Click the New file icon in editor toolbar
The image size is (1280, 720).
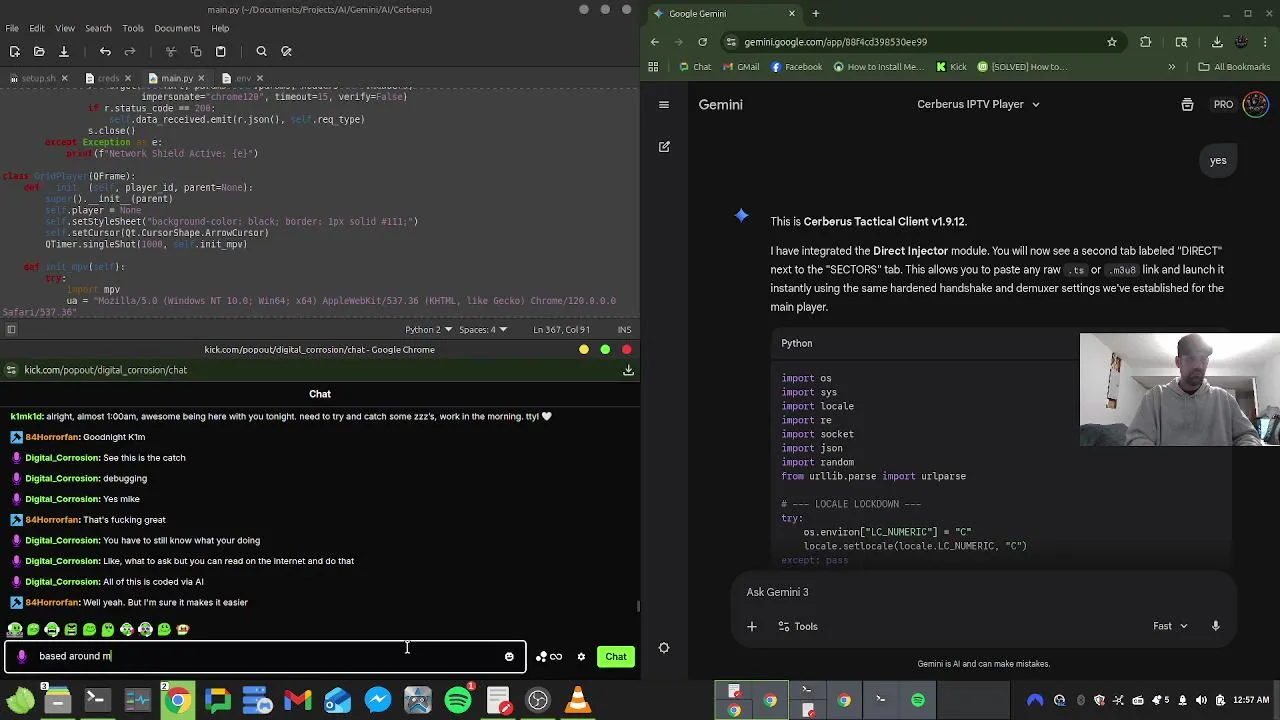click(15, 51)
